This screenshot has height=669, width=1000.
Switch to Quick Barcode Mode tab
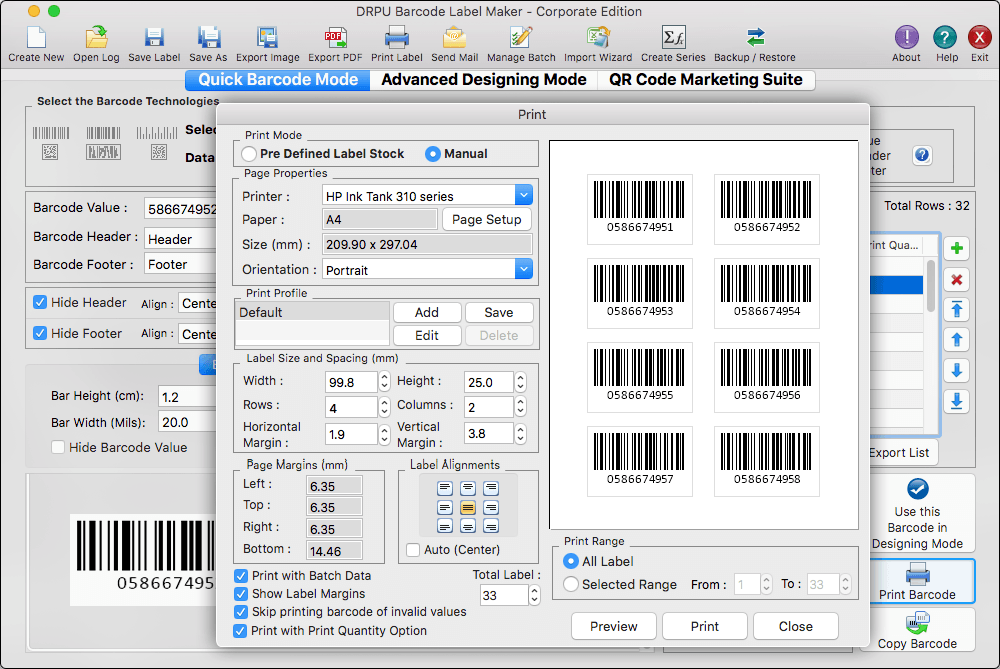point(277,80)
